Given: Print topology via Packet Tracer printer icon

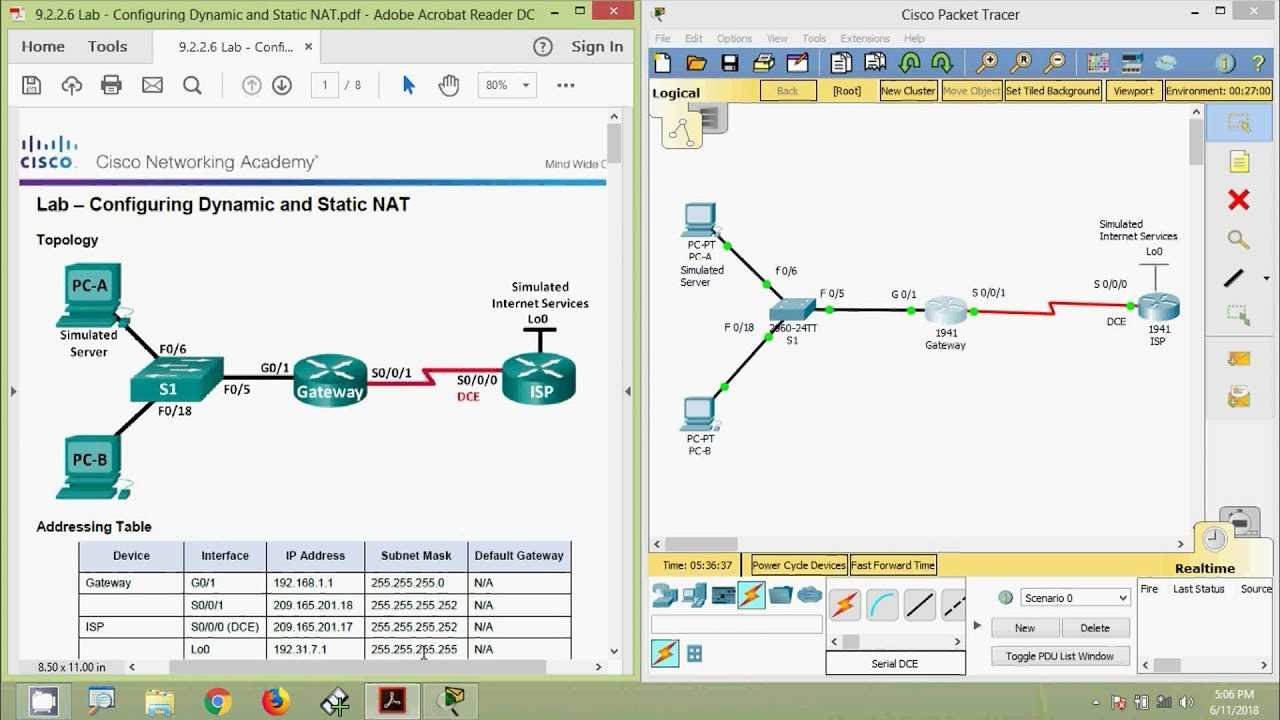Looking at the screenshot, I should 764,63.
